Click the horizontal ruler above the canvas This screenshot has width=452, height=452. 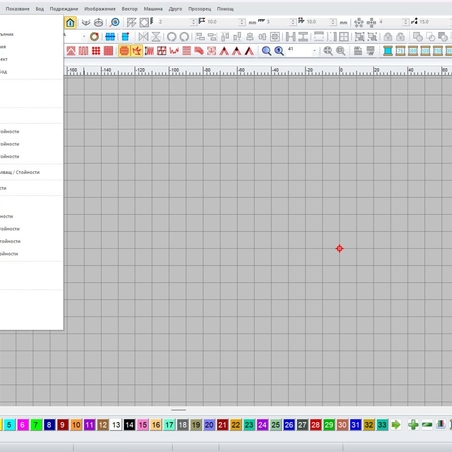258,71
